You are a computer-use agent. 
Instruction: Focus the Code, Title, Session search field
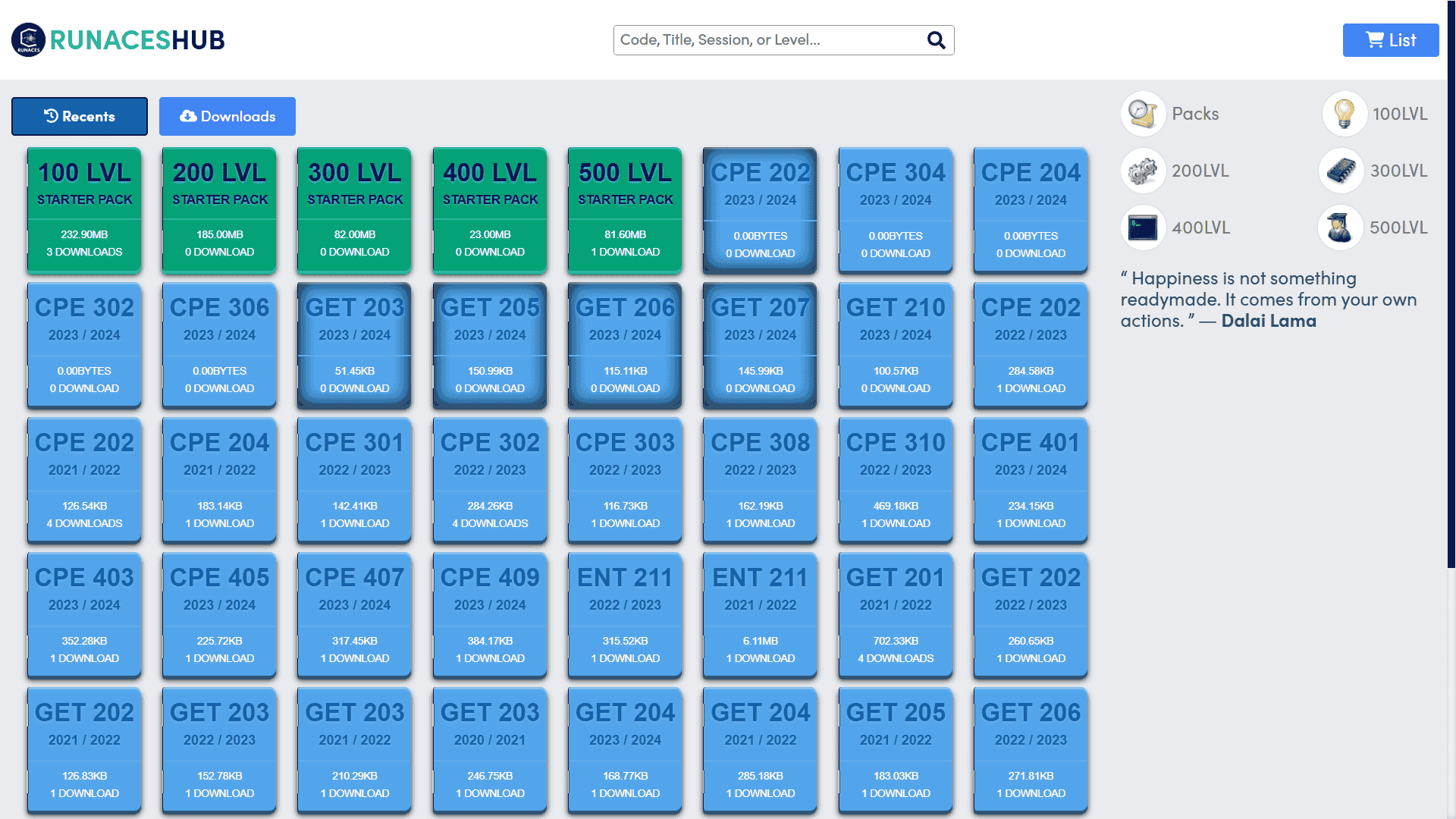click(783, 40)
